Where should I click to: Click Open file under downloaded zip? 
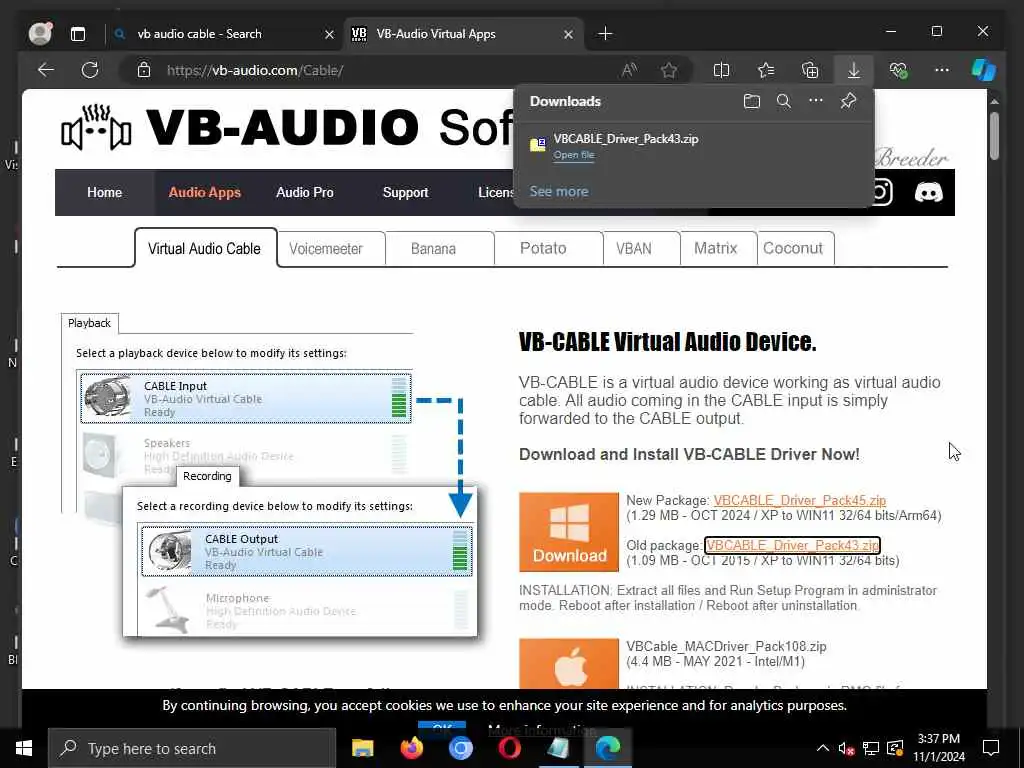click(573, 155)
